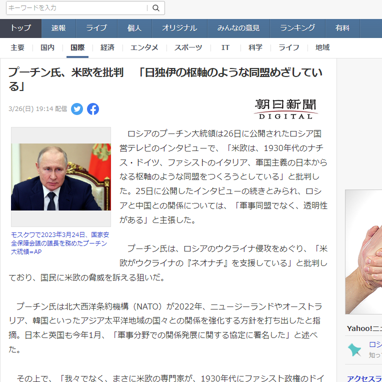Open the スポーツ category
The width and height of the screenshot is (382, 382).
point(188,48)
